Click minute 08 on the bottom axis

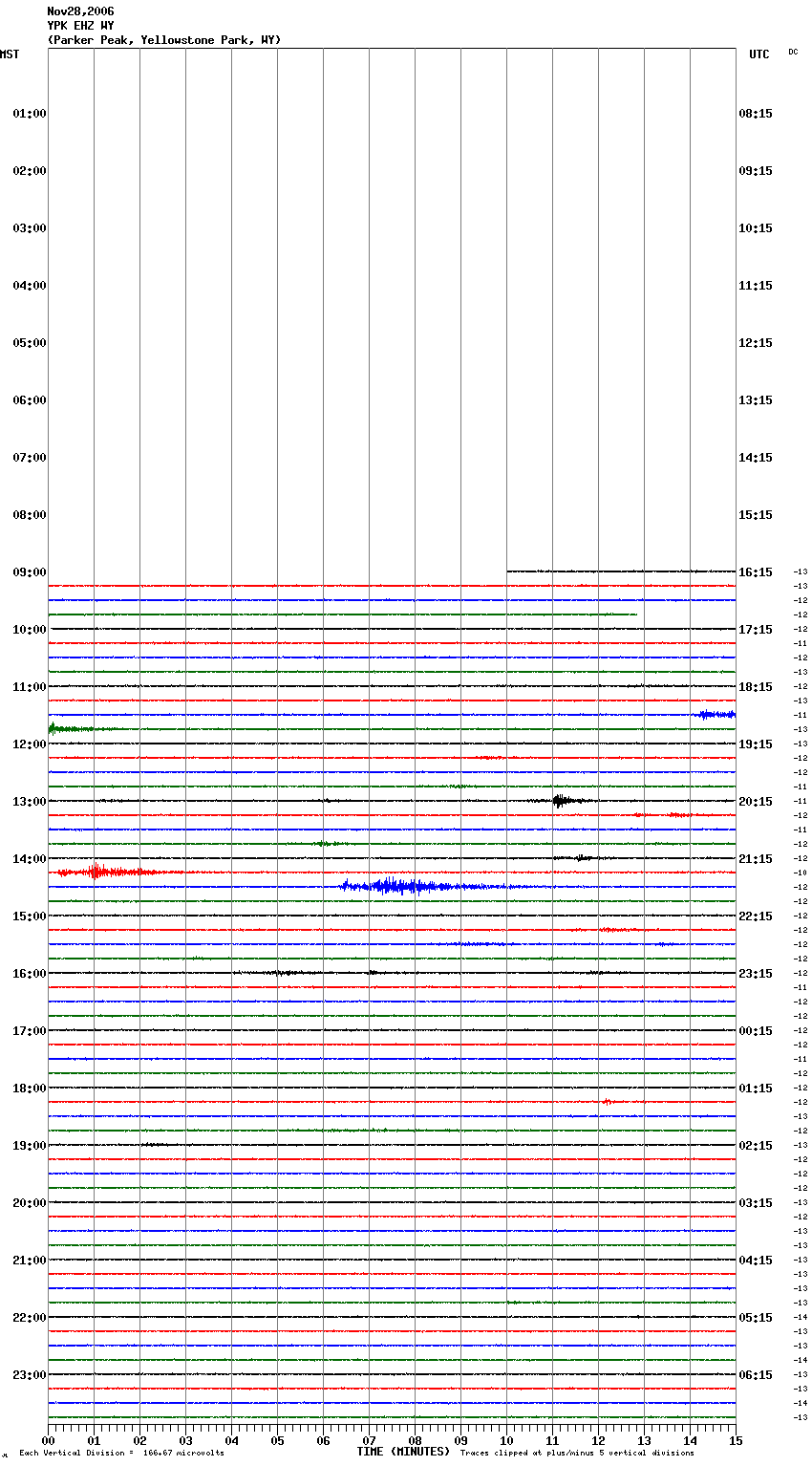[415, 1440]
